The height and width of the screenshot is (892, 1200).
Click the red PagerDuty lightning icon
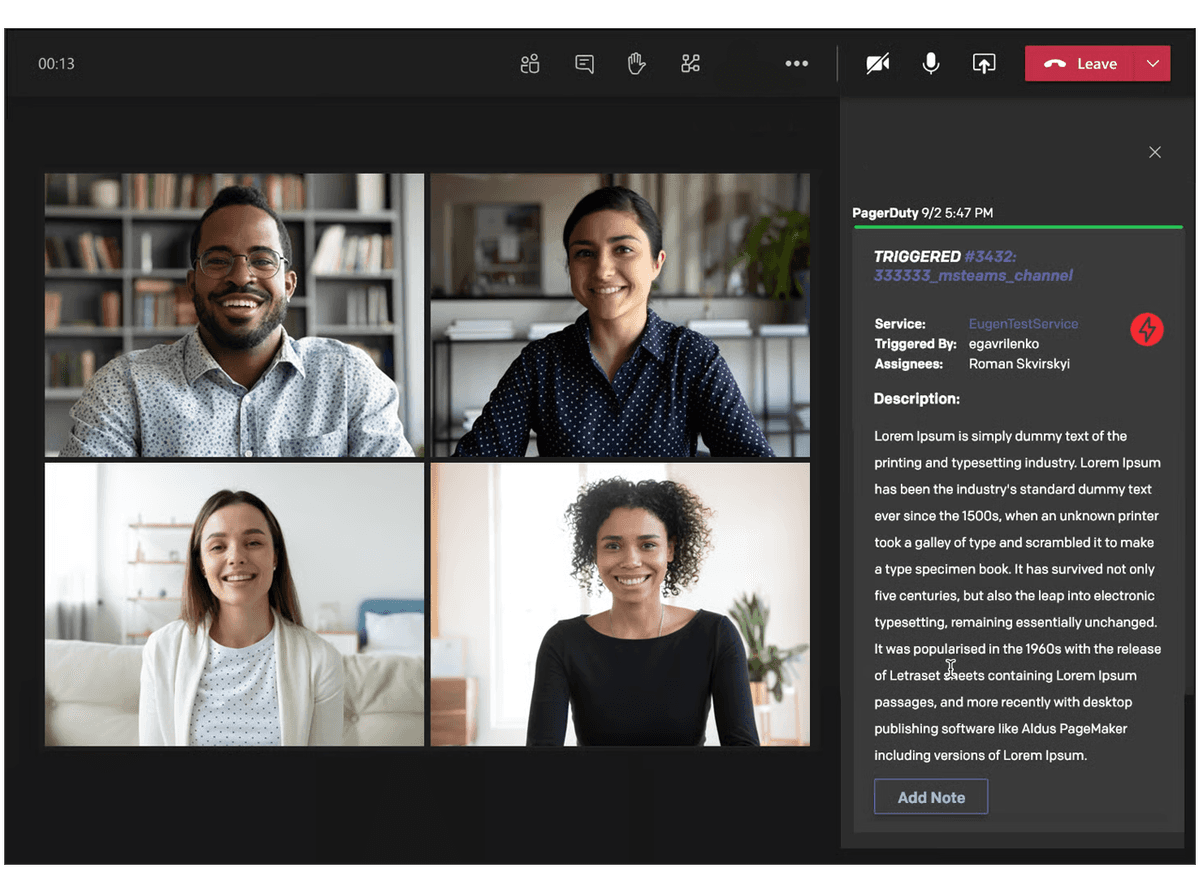pos(1146,329)
